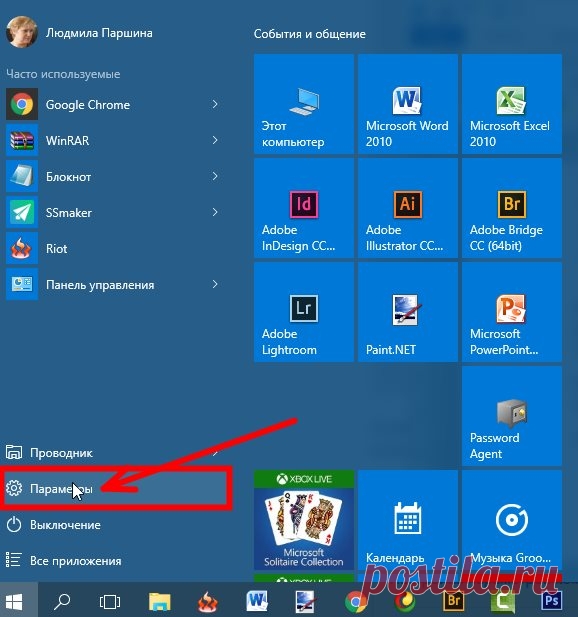Click the Windows Start button on taskbar
This screenshot has height=617, width=578.
15,601
